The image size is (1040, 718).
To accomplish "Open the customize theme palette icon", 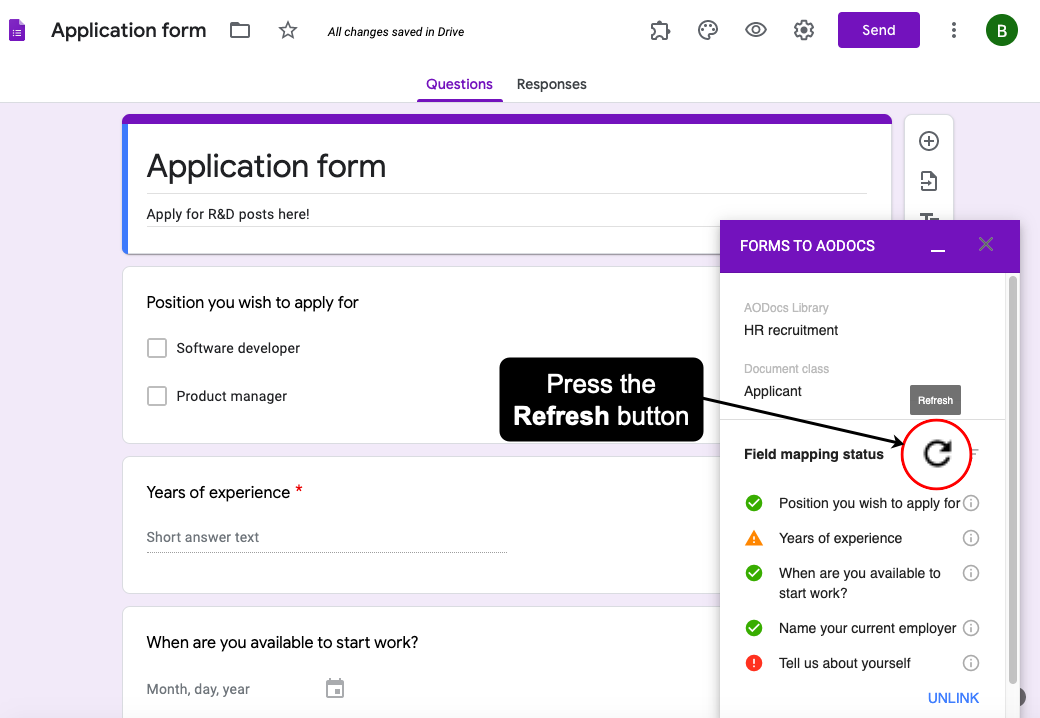I will [708, 30].
